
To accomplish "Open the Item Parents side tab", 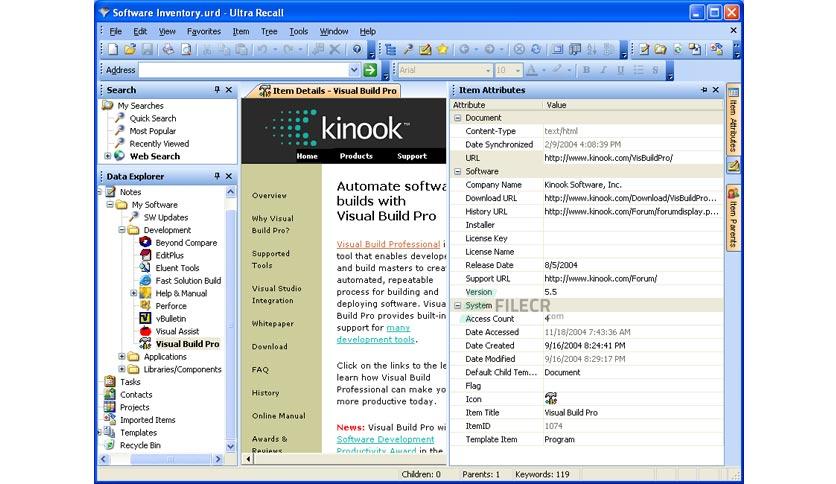I will click(733, 217).
